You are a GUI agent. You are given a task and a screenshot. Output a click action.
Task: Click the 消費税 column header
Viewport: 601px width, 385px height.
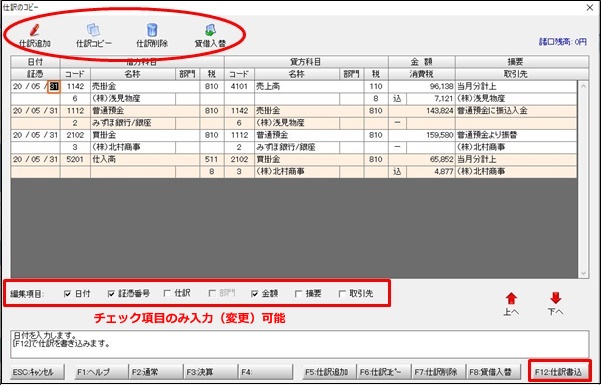coord(422,74)
